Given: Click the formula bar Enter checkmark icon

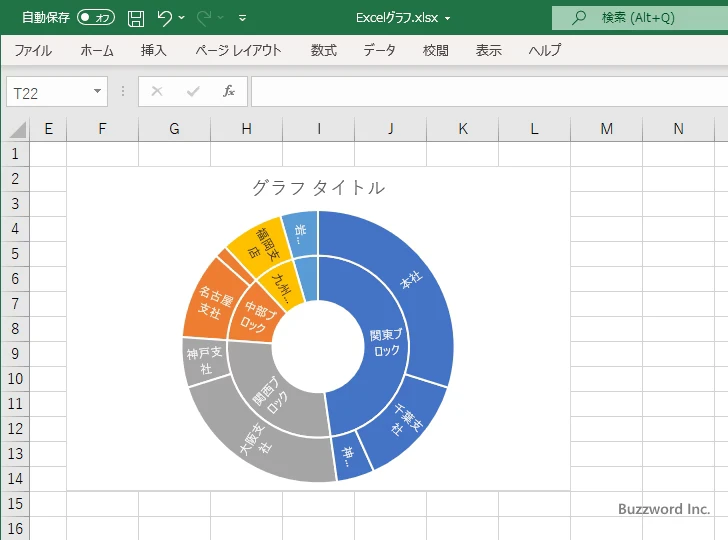Looking at the screenshot, I should point(193,92).
